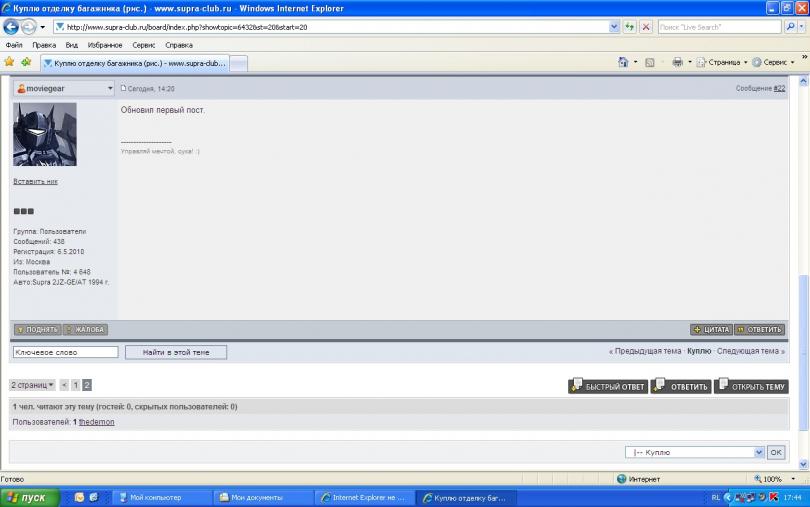Open message #22 link
810x507 pixels.
(779, 88)
